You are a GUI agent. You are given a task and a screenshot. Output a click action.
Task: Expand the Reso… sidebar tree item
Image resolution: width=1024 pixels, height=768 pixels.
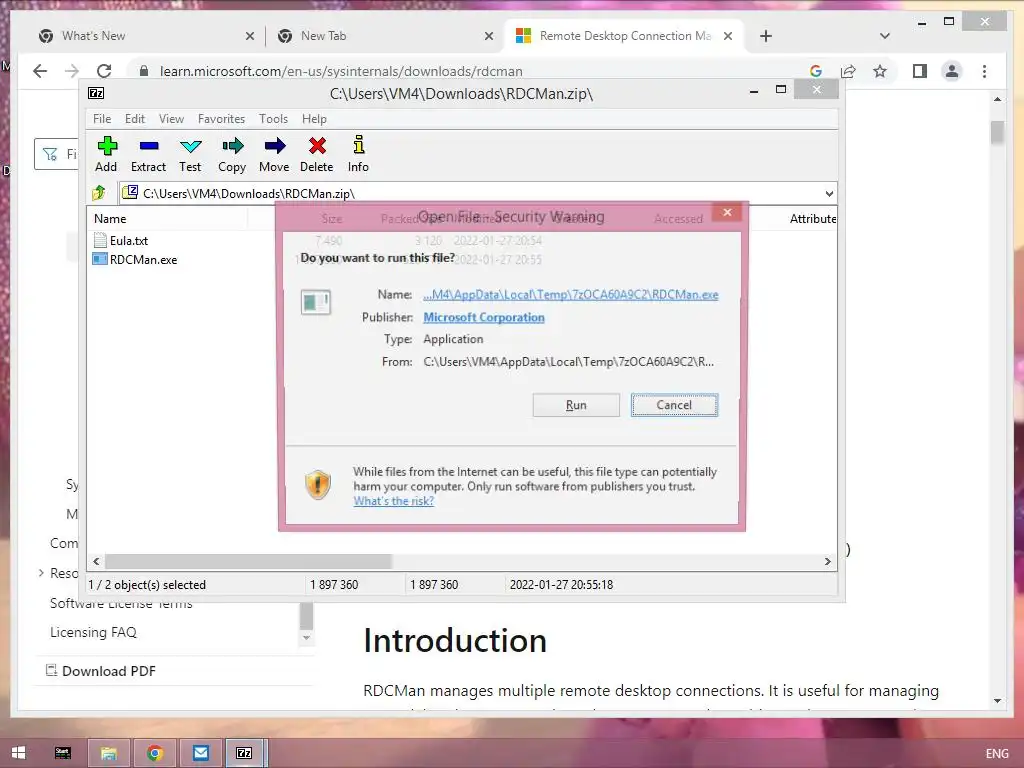41,573
